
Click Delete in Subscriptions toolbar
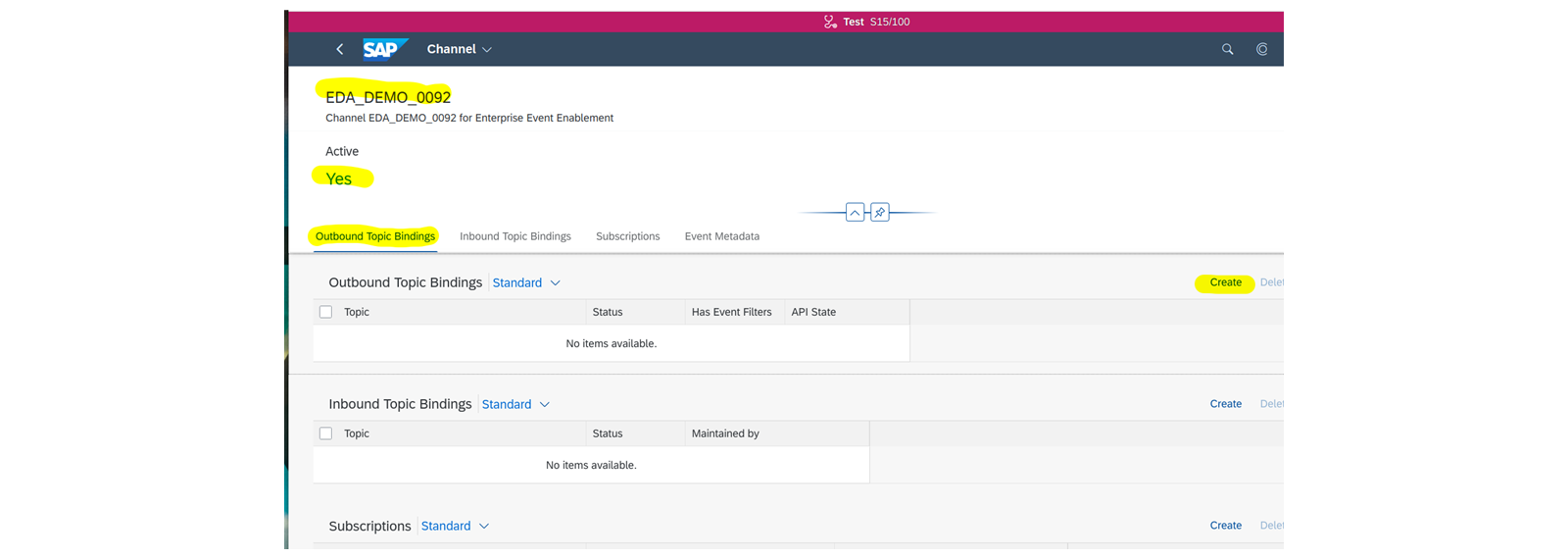[x=1271, y=526]
